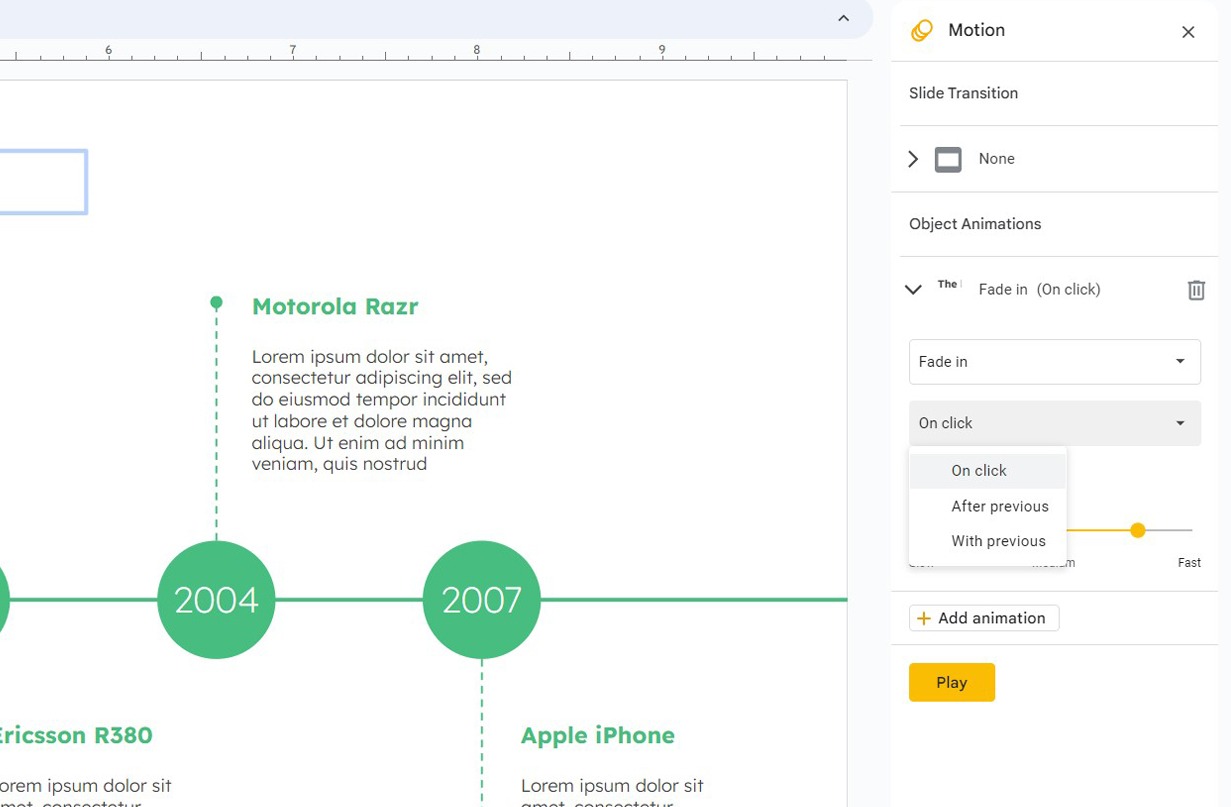This screenshot has width=1231, height=807.
Task: Close the Motion panel
Action: (1188, 32)
